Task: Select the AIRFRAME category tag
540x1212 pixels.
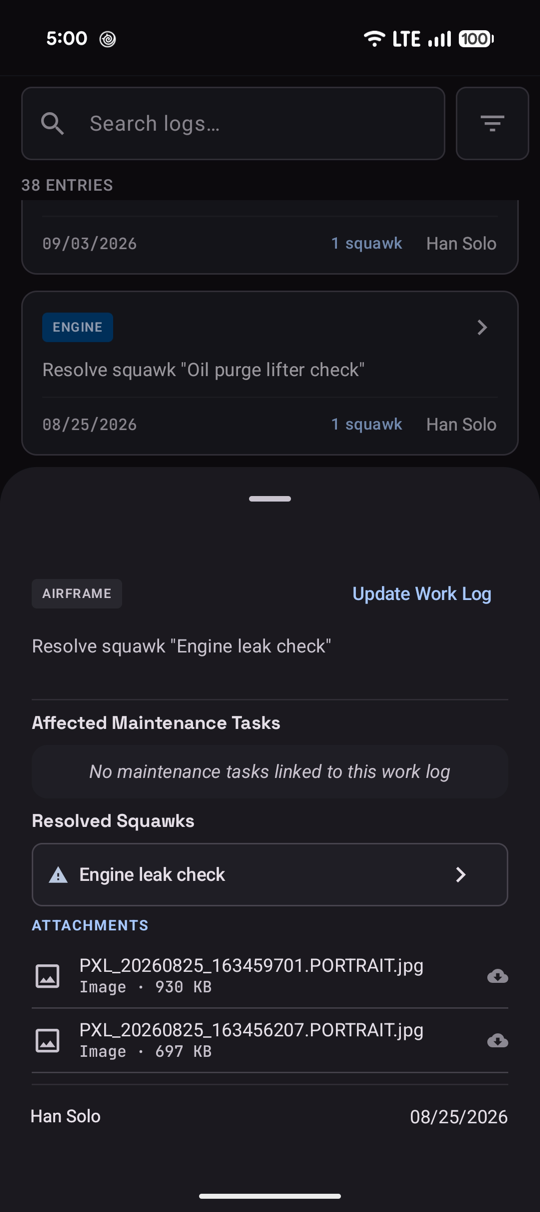Action: tap(77, 593)
